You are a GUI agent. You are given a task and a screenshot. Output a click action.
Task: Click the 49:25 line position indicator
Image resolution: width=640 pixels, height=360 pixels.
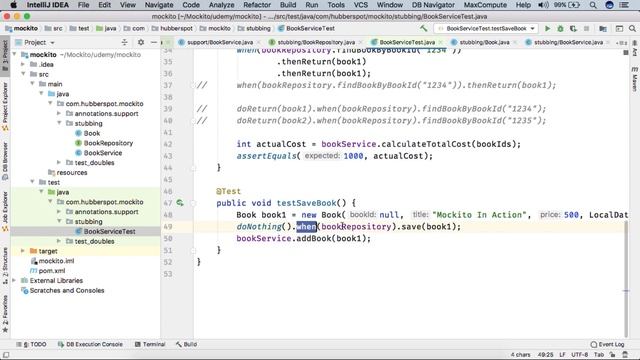545,355
